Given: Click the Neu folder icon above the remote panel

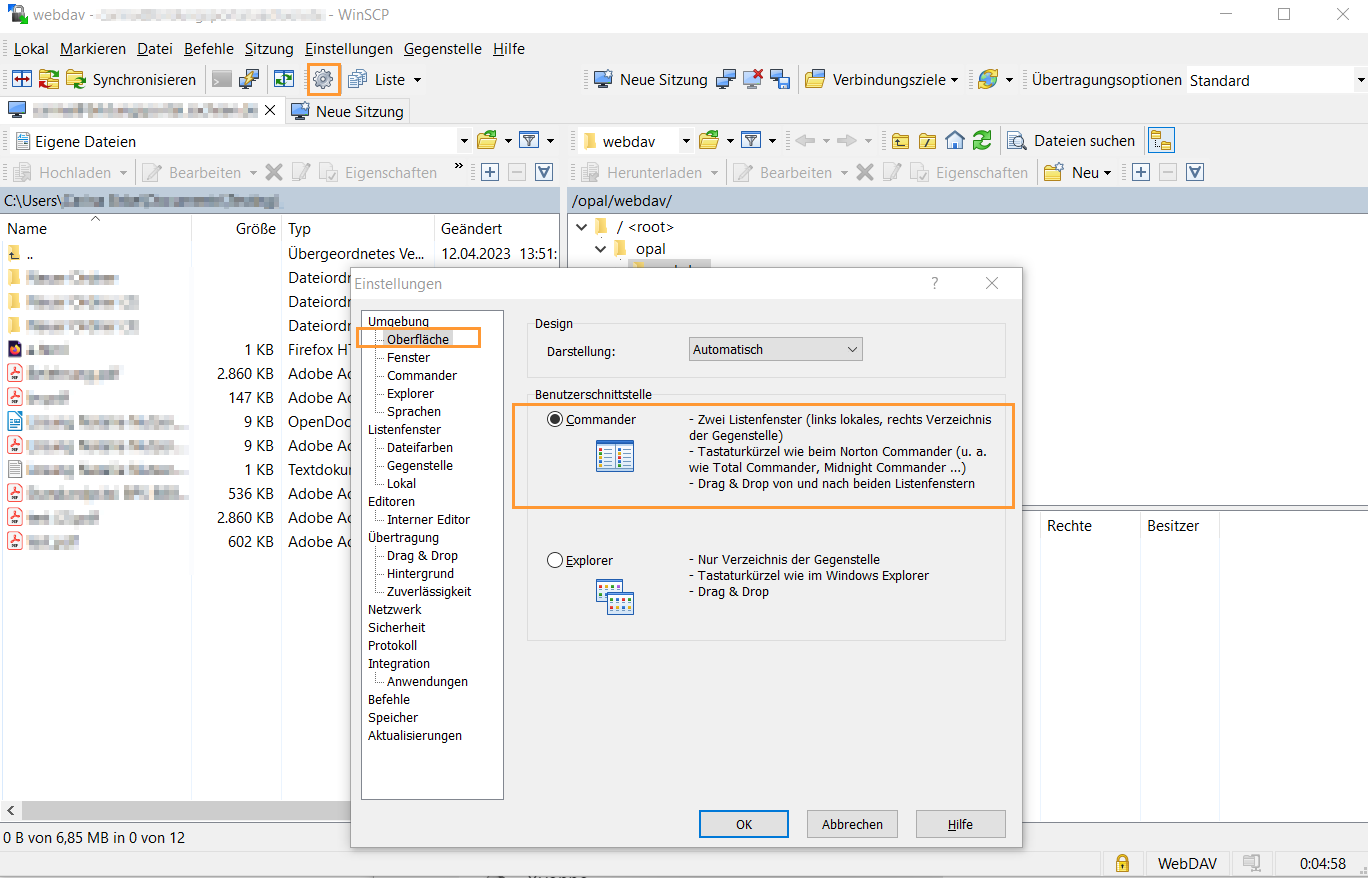Looking at the screenshot, I should tap(1055, 172).
